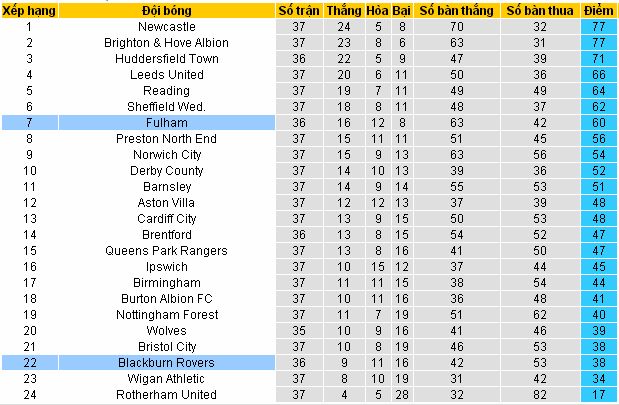Click the Xếp hạng column header
The image size is (619, 405).
(30, 11)
